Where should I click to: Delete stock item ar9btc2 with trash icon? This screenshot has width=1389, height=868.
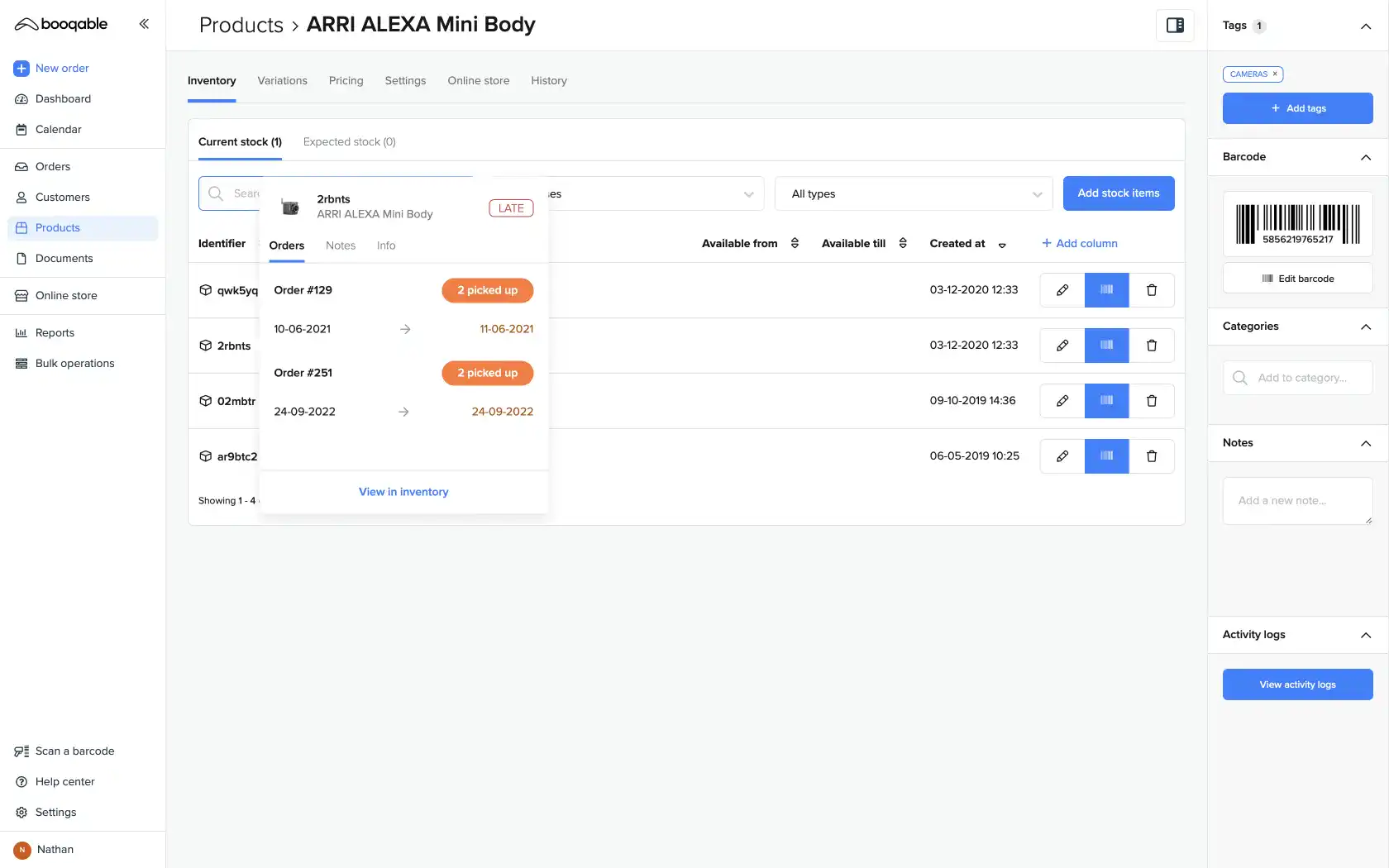1152,456
